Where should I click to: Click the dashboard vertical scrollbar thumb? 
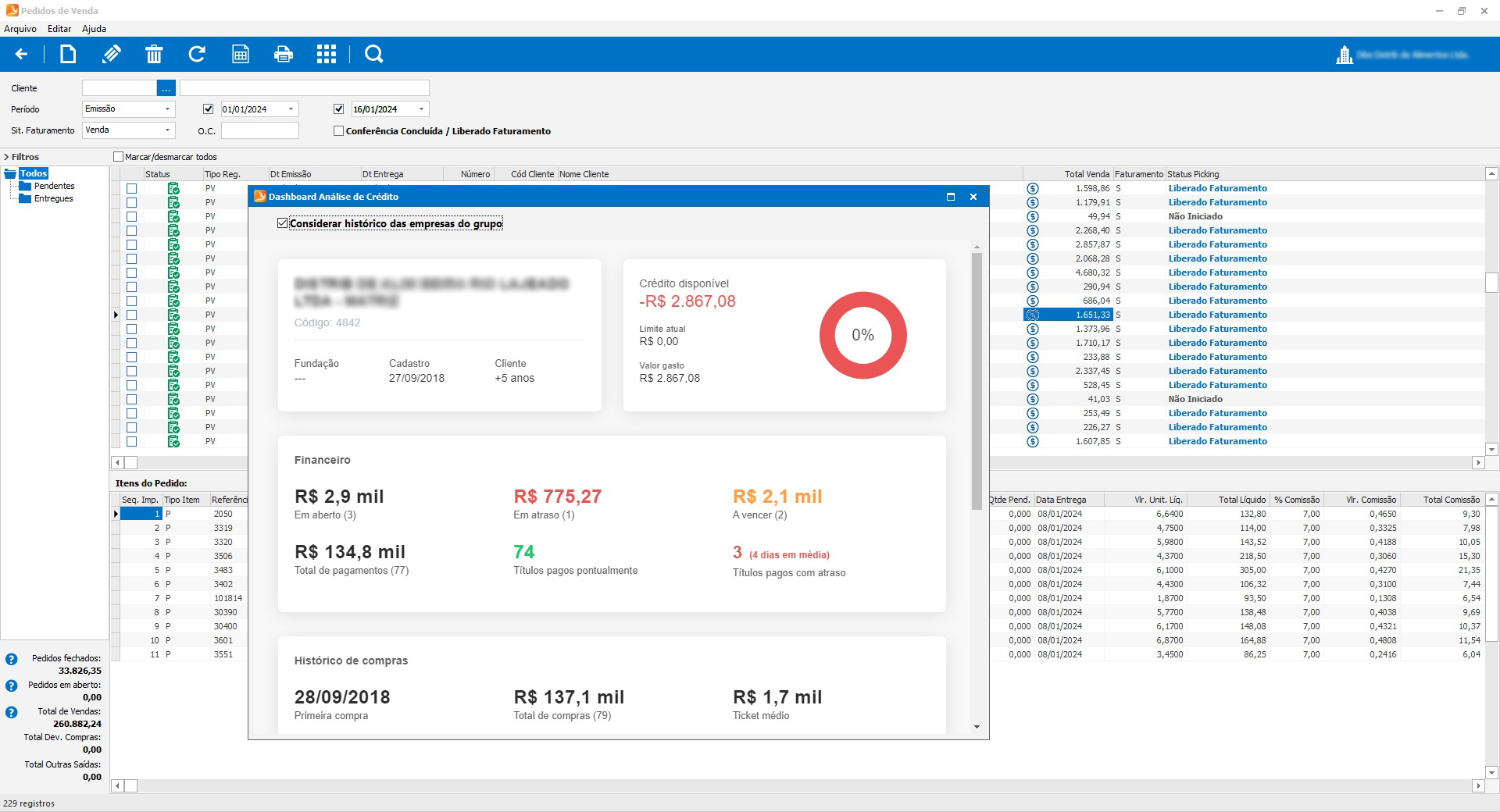(977, 381)
